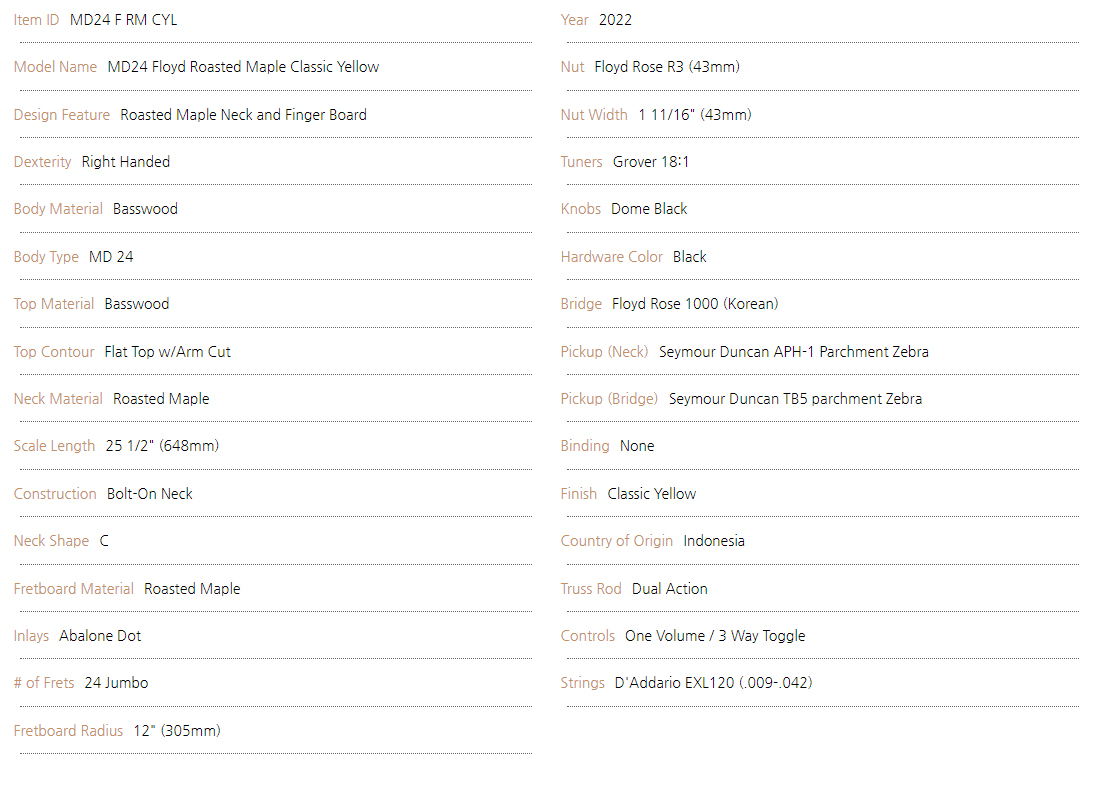
Task: Click the Seymour Duncan APH-1 Parchment Zebra text
Action: click(x=794, y=352)
